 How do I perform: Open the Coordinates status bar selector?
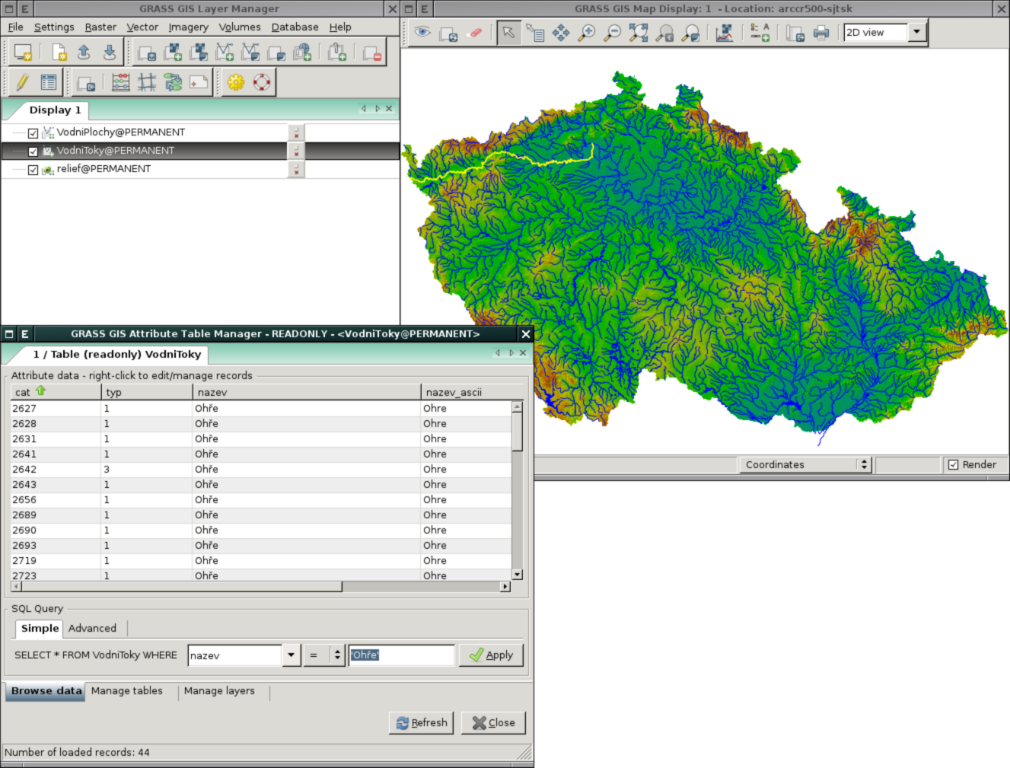[x=805, y=465]
